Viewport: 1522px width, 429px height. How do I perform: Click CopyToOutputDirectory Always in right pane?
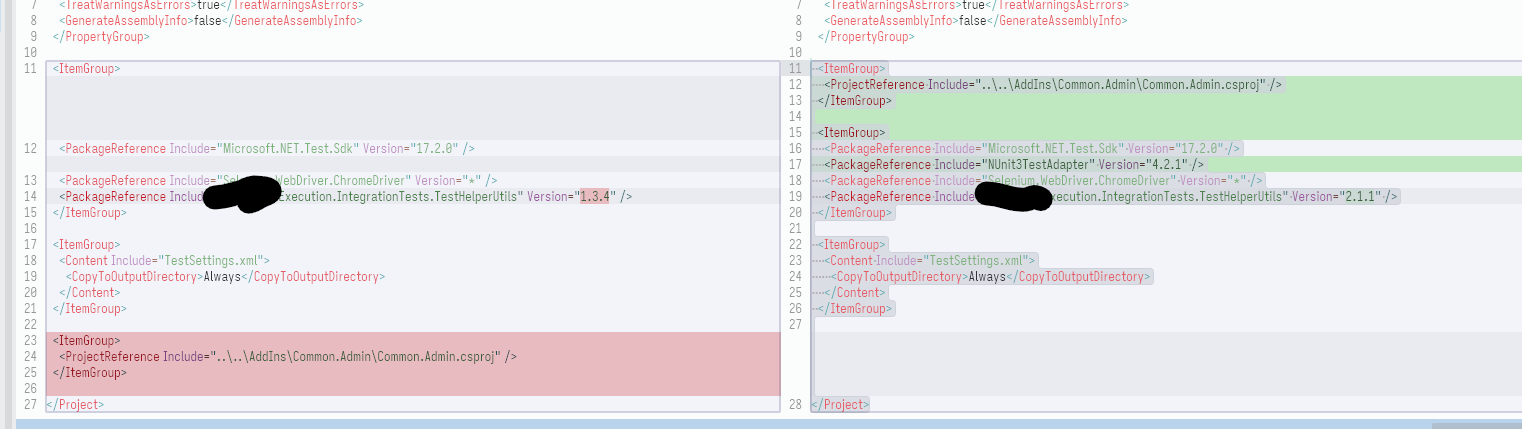point(993,277)
